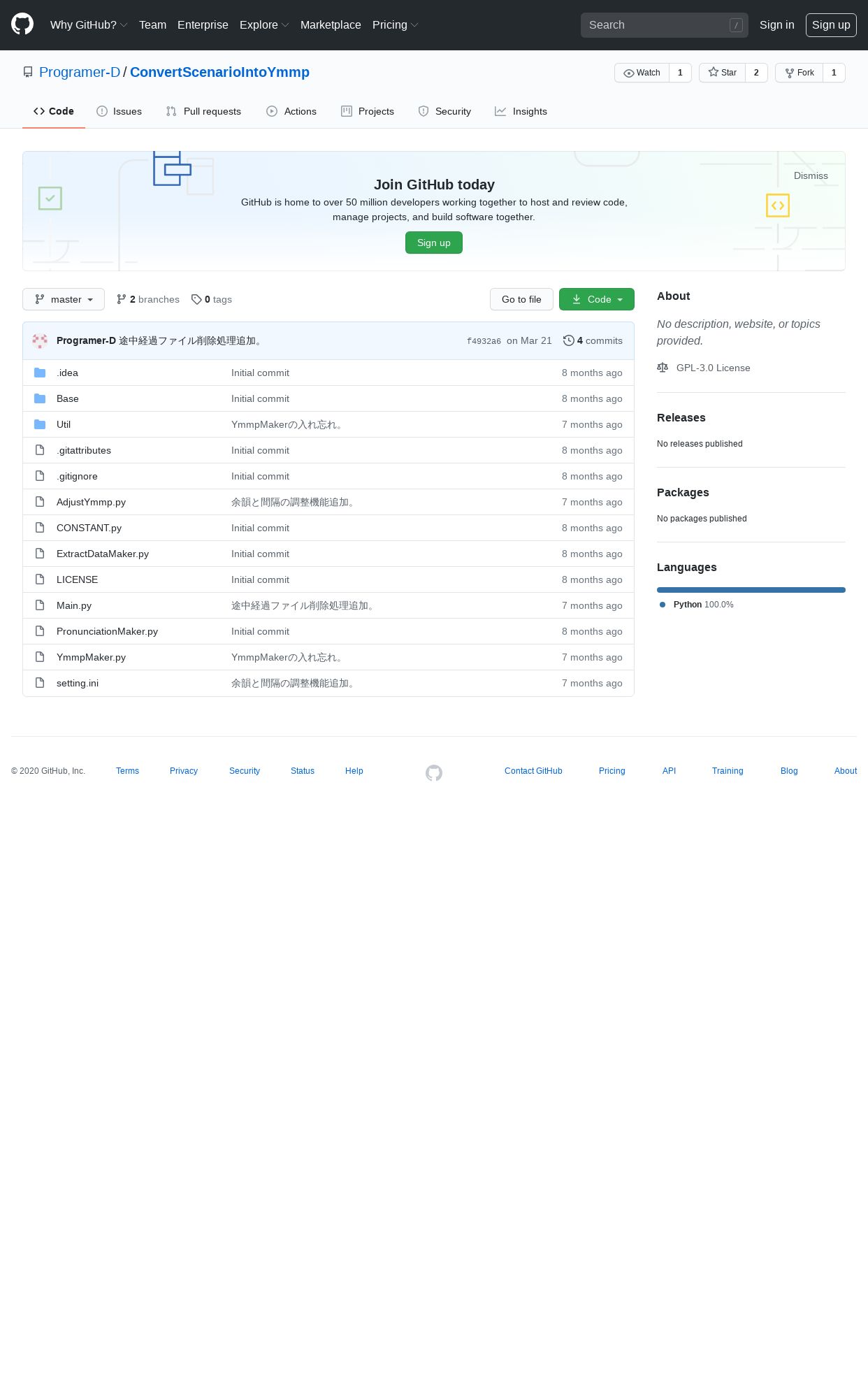Click the file icon beside Main.py
Viewport: 868px width, 1398px height.
pos(40,605)
